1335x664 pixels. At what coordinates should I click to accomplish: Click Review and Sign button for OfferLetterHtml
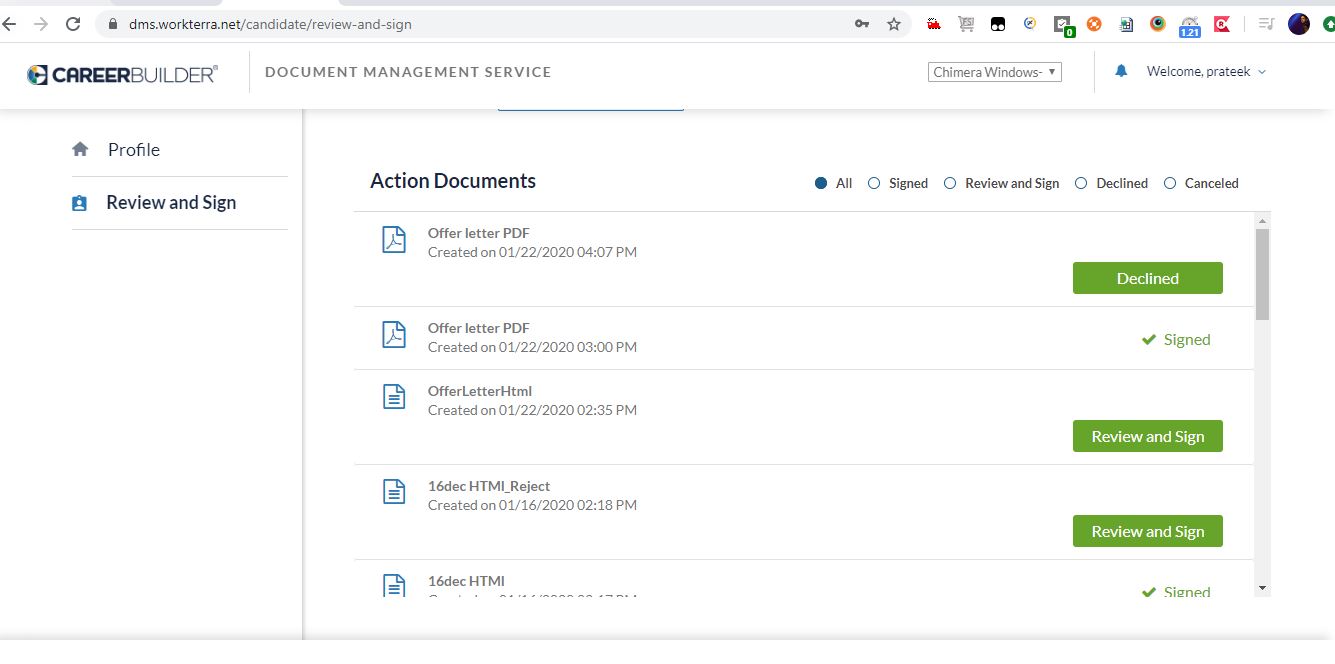[x=1147, y=436]
